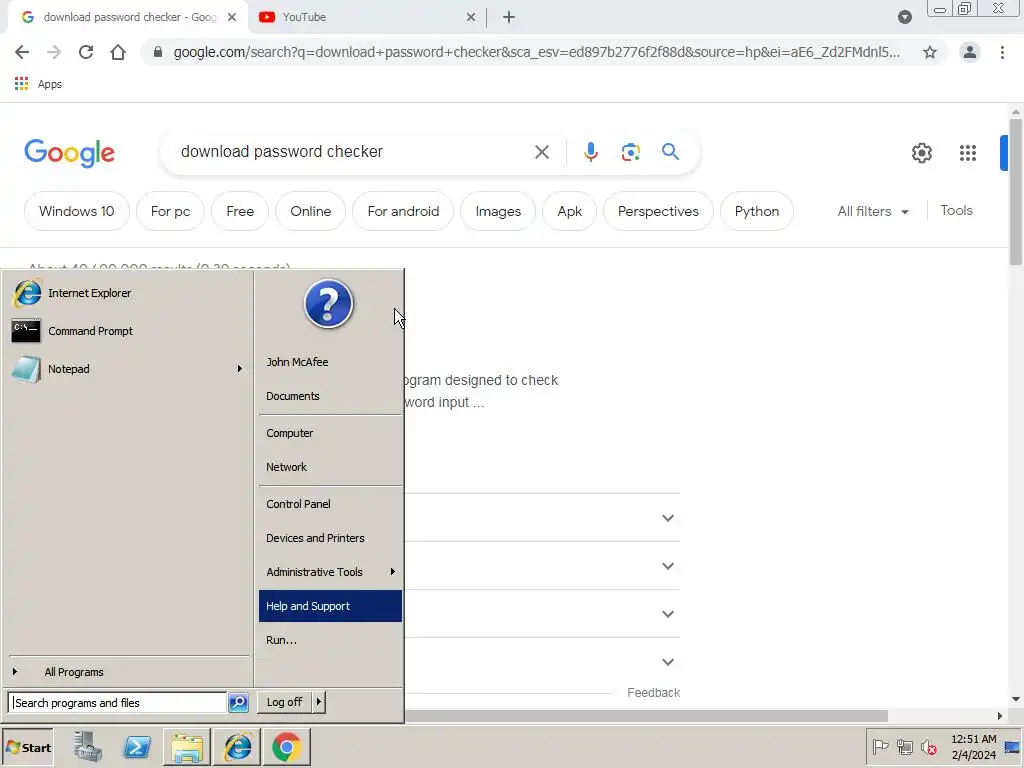The image size is (1024, 768).
Task: Click the Chrome address bar URL
Action: click(536, 52)
